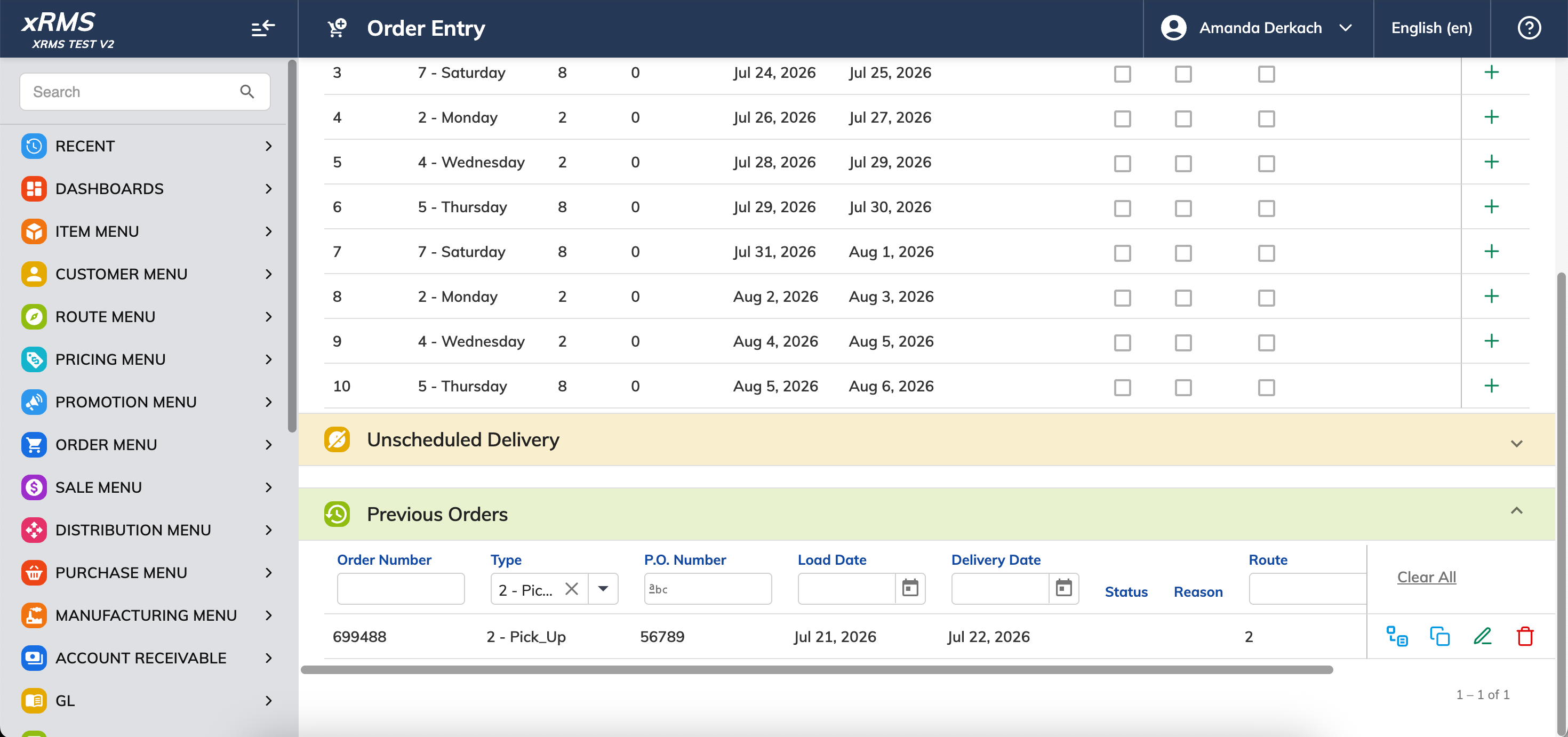Click the horizontal scrollbar under Previous Orders
The height and width of the screenshot is (737, 1568).
point(817,669)
